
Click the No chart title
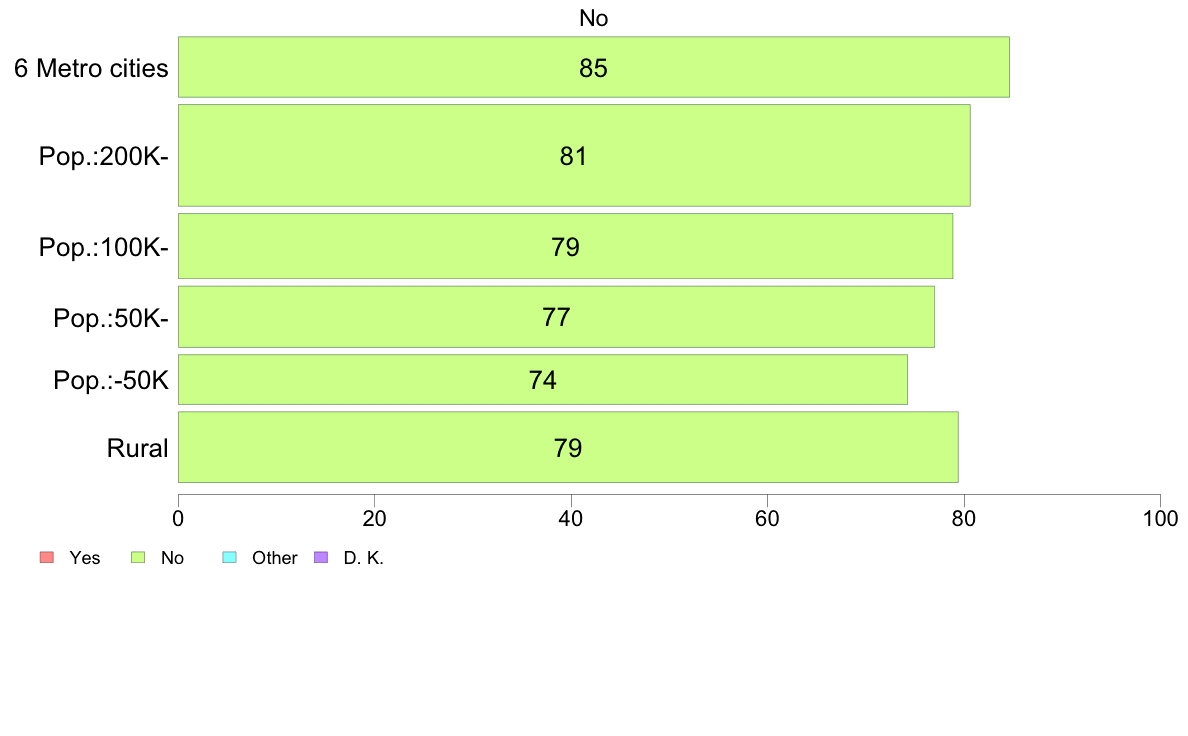click(593, 18)
